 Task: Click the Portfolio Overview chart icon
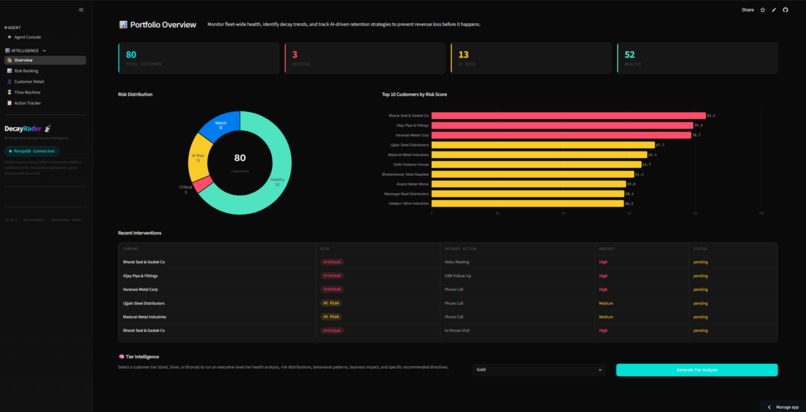pos(123,25)
